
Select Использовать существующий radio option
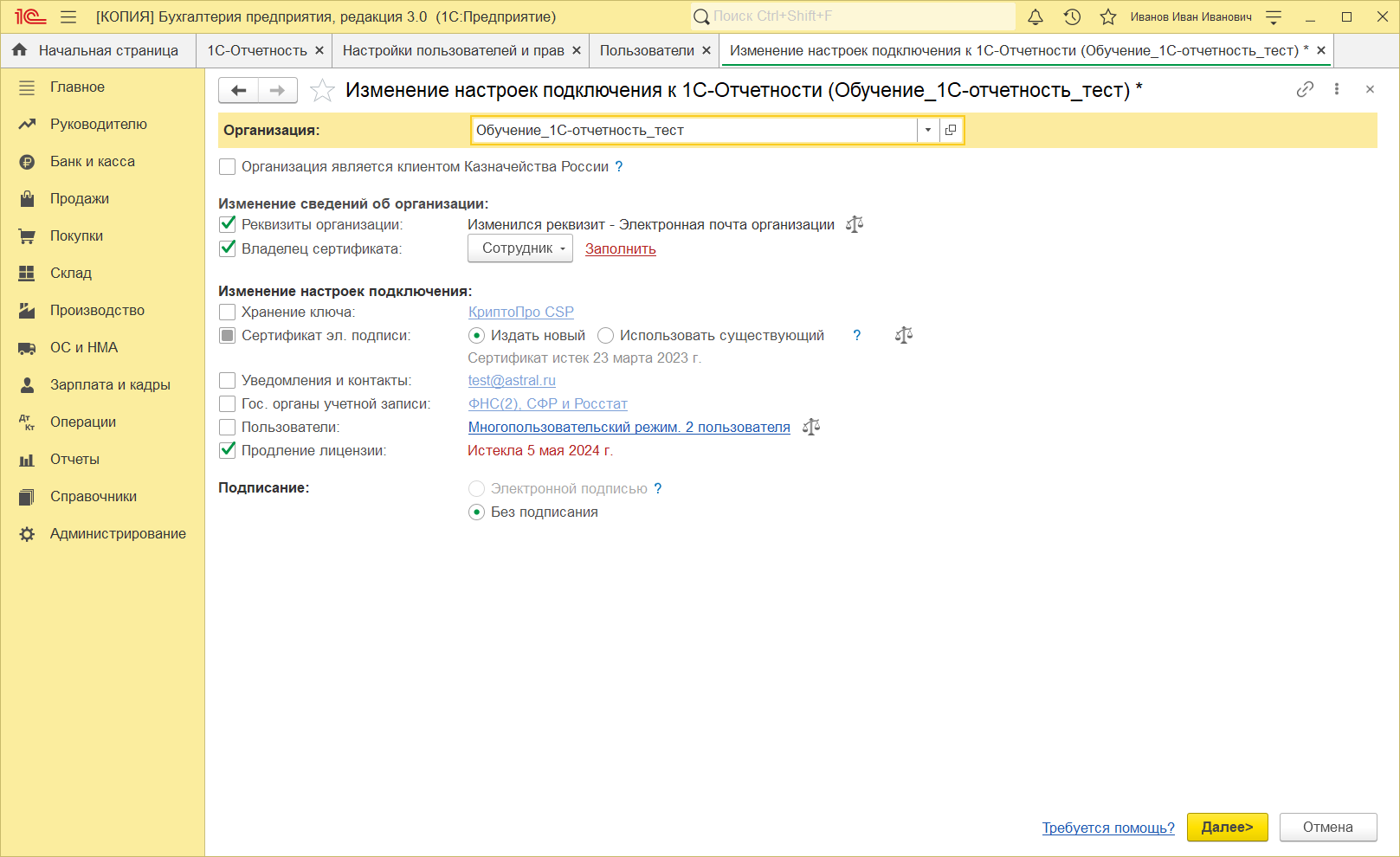(x=605, y=335)
